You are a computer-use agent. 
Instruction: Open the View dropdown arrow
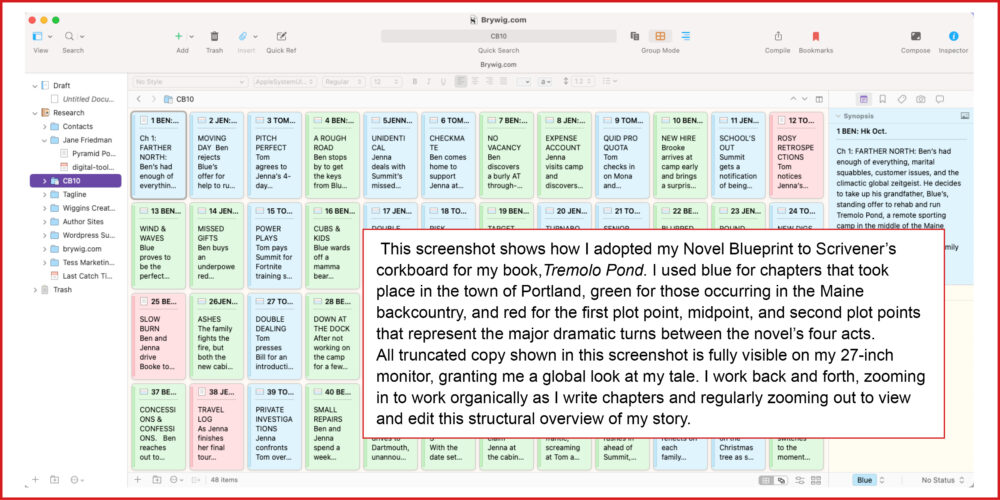50,37
